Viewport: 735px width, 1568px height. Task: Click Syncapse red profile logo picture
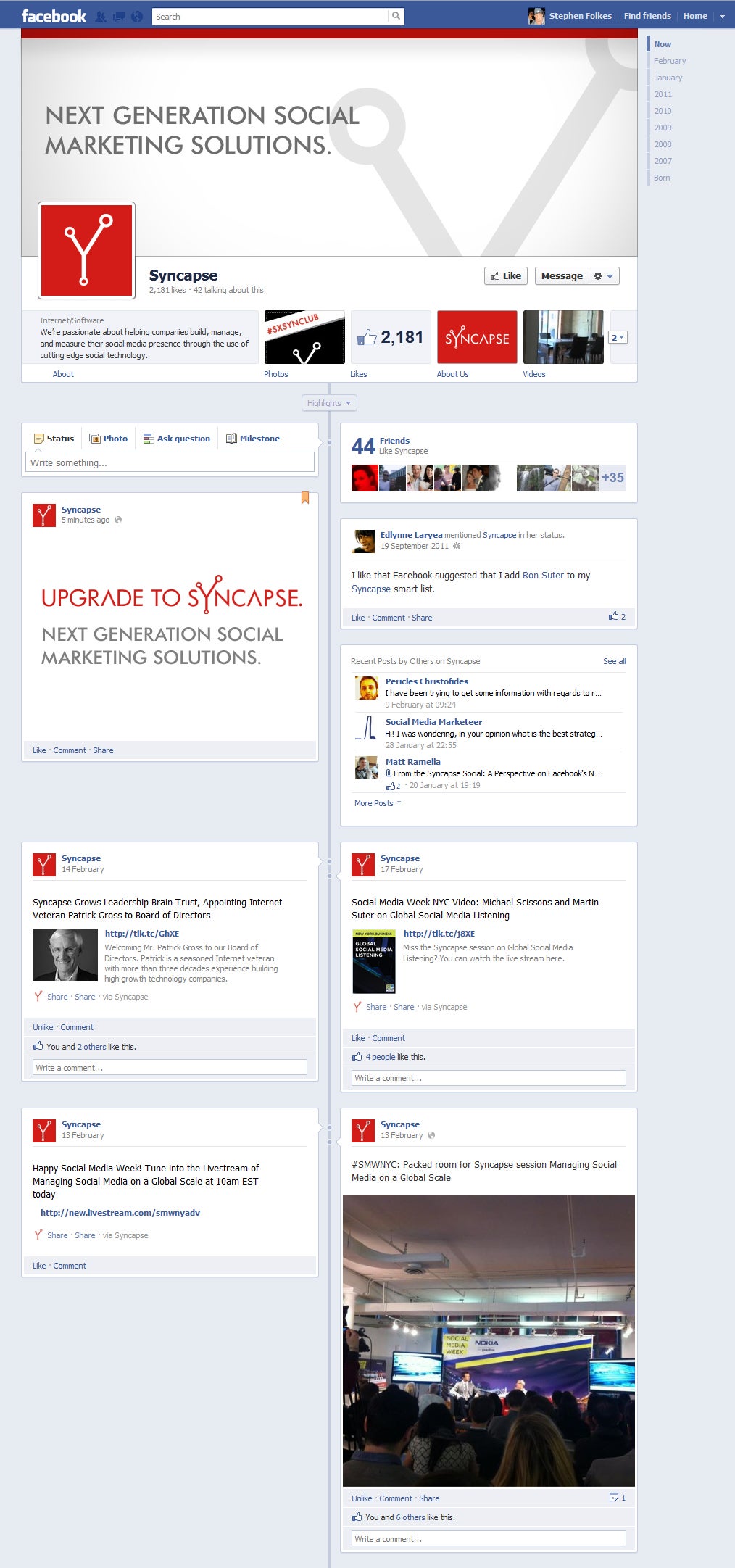(86, 250)
